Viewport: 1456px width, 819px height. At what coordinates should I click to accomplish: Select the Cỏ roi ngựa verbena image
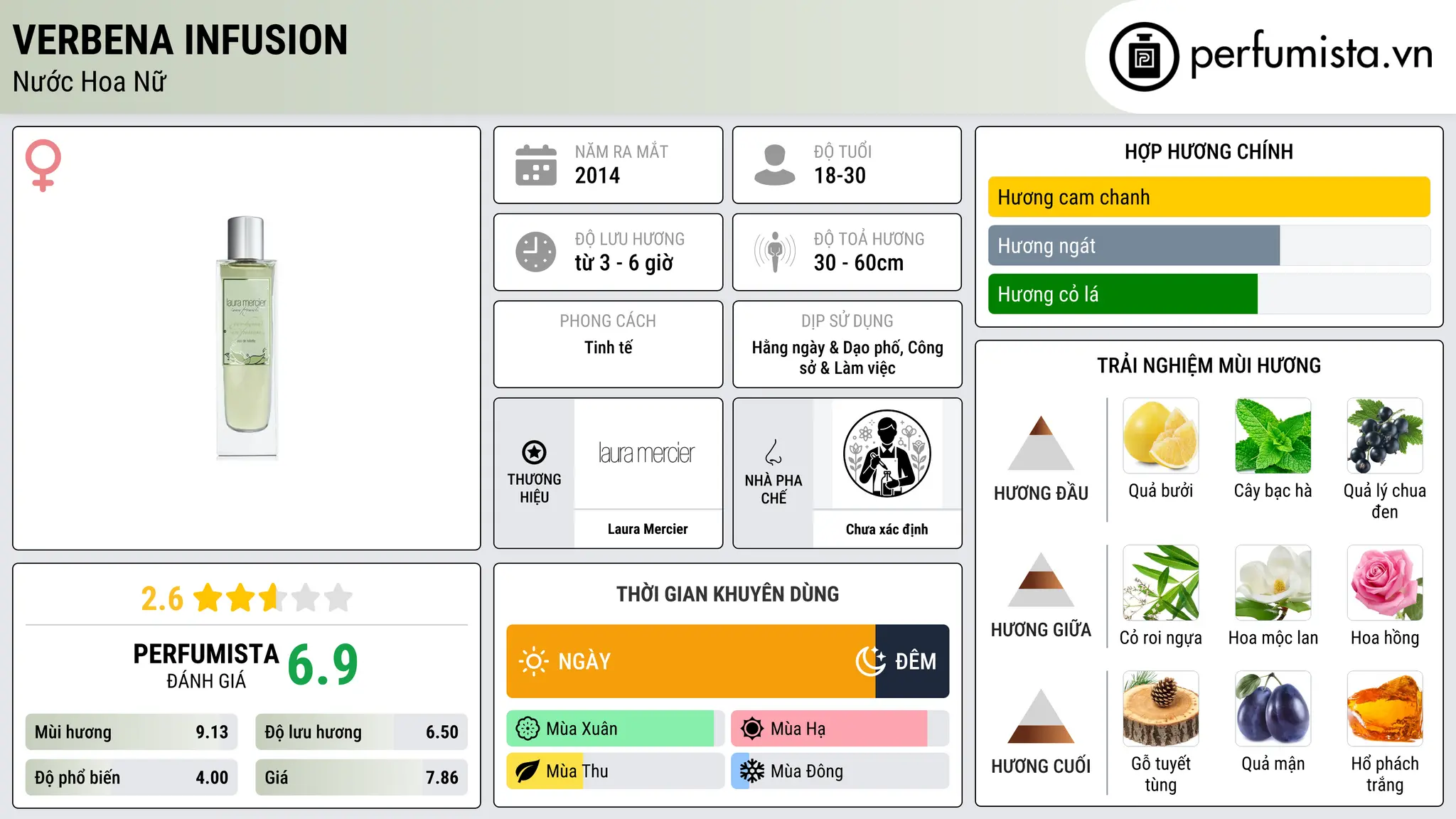click(1161, 583)
